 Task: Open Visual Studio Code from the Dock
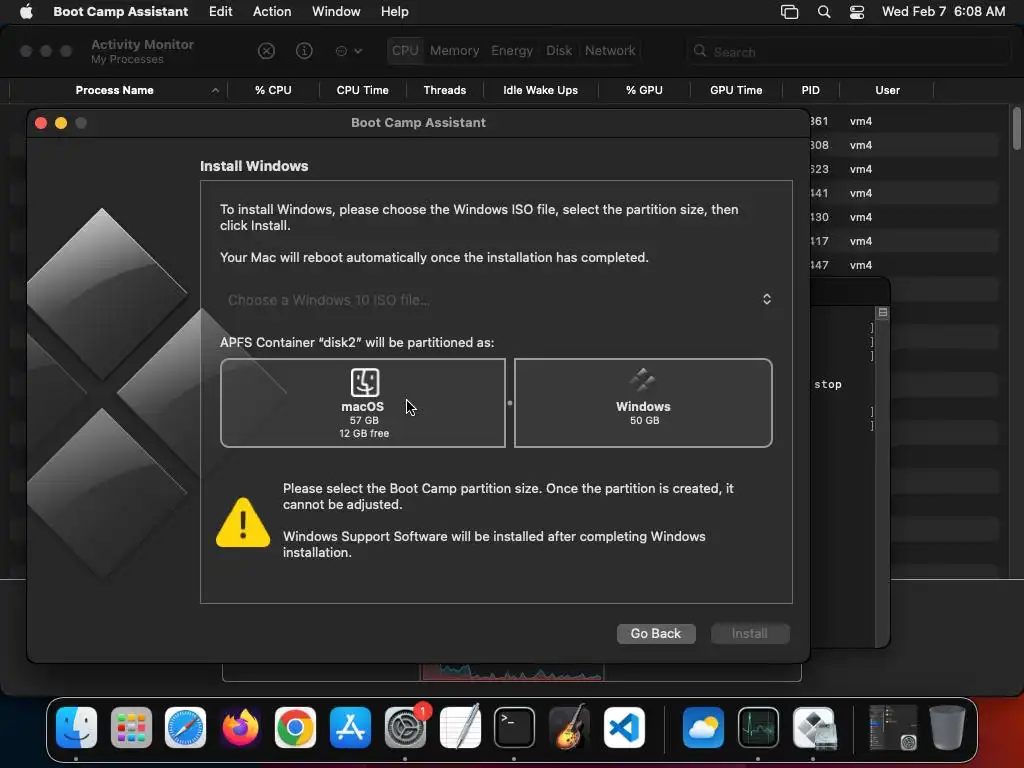[x=624, y=727]
